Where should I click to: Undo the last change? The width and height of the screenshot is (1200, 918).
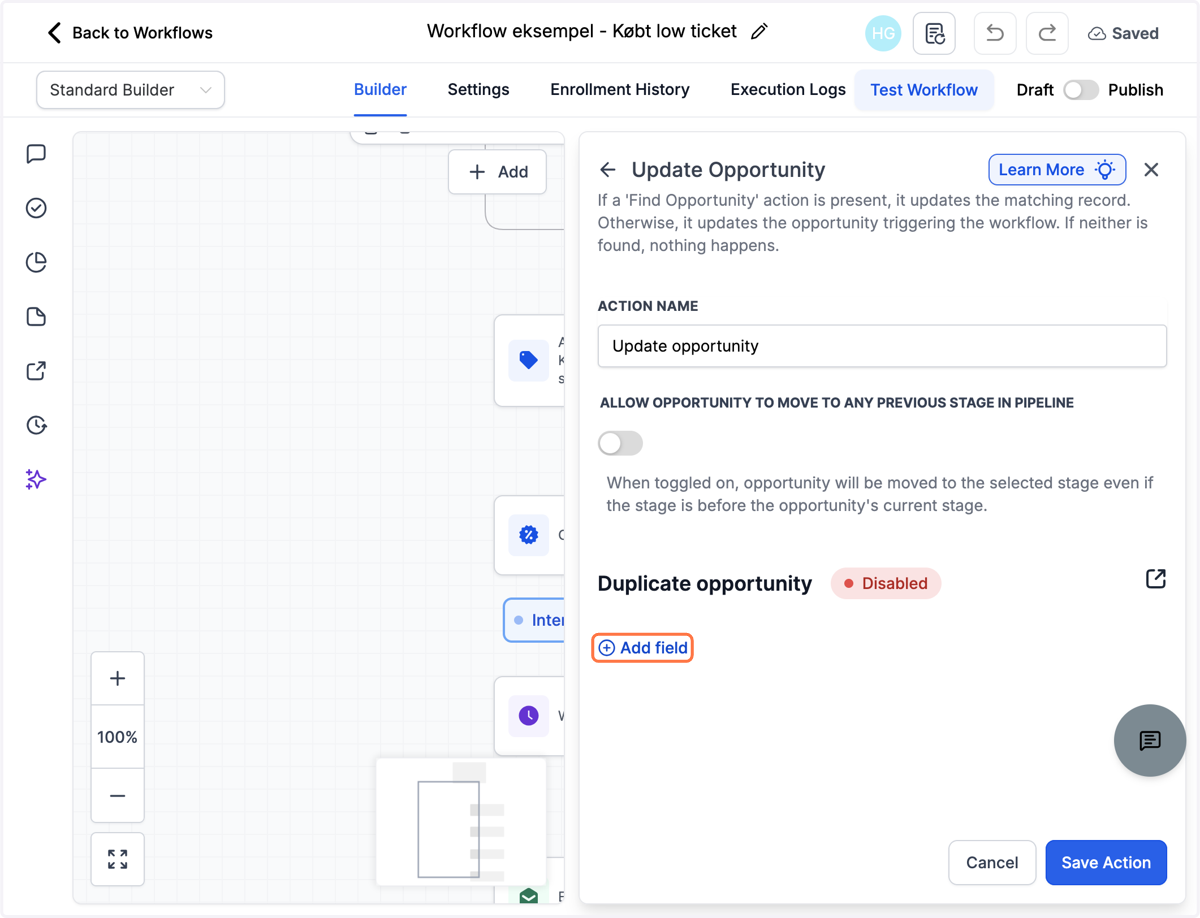coord(995,33)
